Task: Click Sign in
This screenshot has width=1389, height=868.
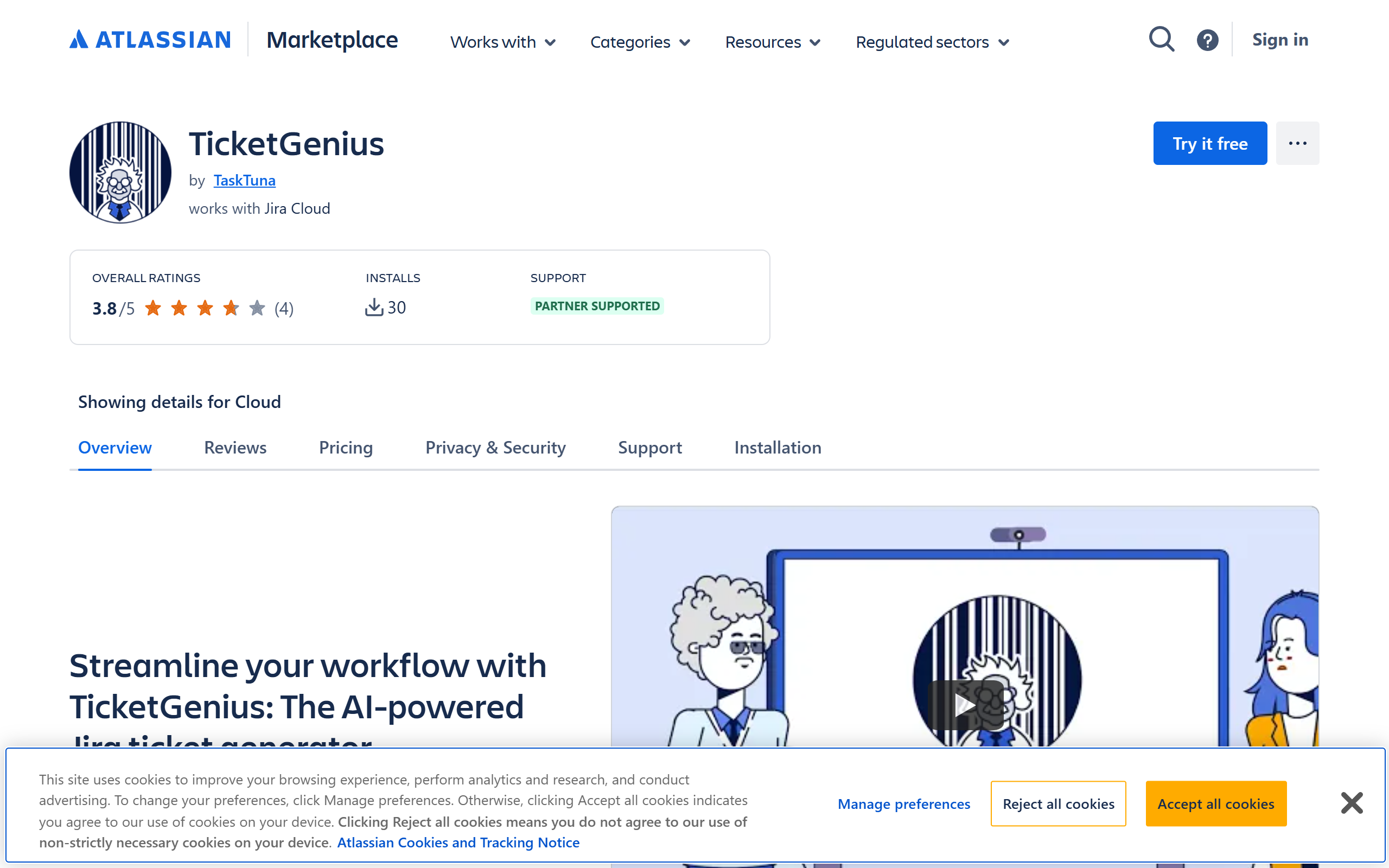Action: [x=1280, y=40]
